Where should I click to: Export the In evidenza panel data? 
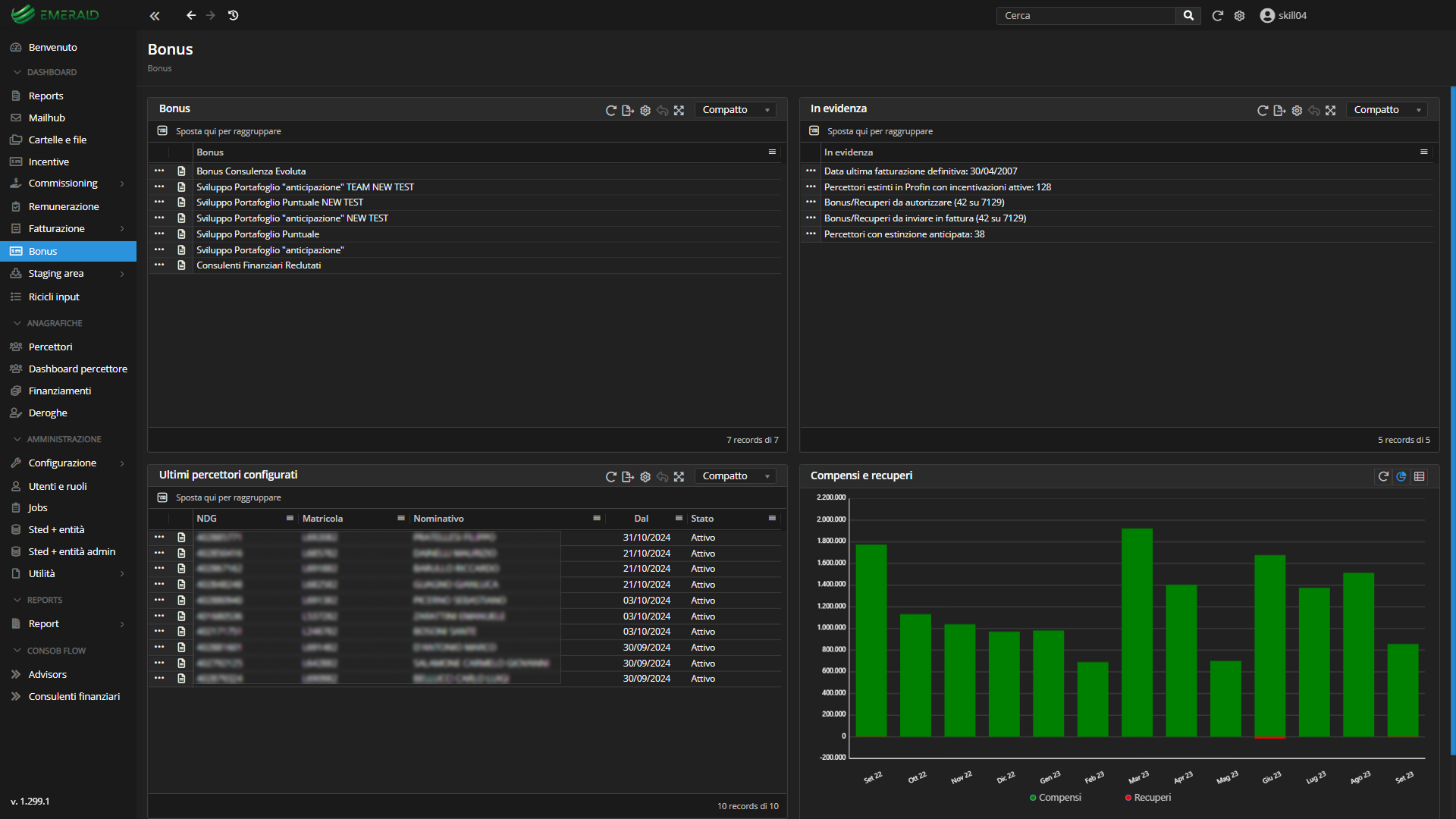[x=1279, y=111]
